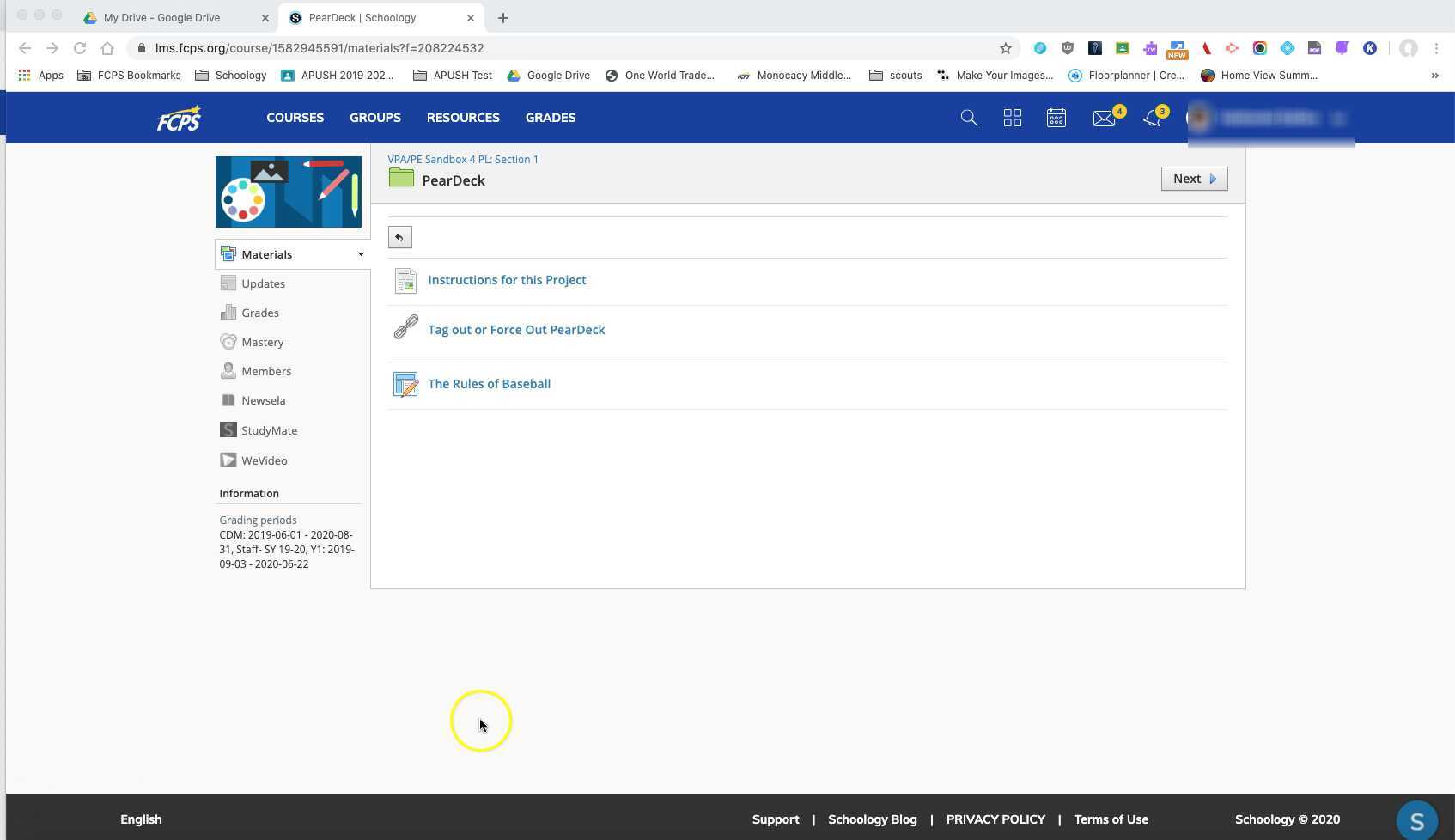1455x840 pixels.
Task: Expand hidden bookmarks overflow chevron
Action: pos(1434,76)
